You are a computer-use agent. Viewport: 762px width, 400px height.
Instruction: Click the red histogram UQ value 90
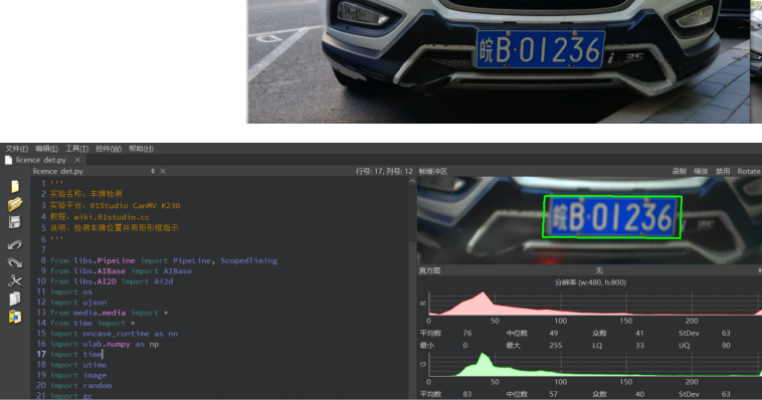pos(726,345)
